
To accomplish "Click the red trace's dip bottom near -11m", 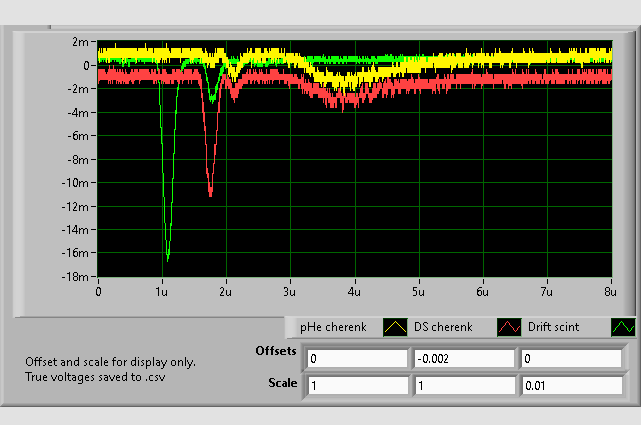I will point(210,195).
